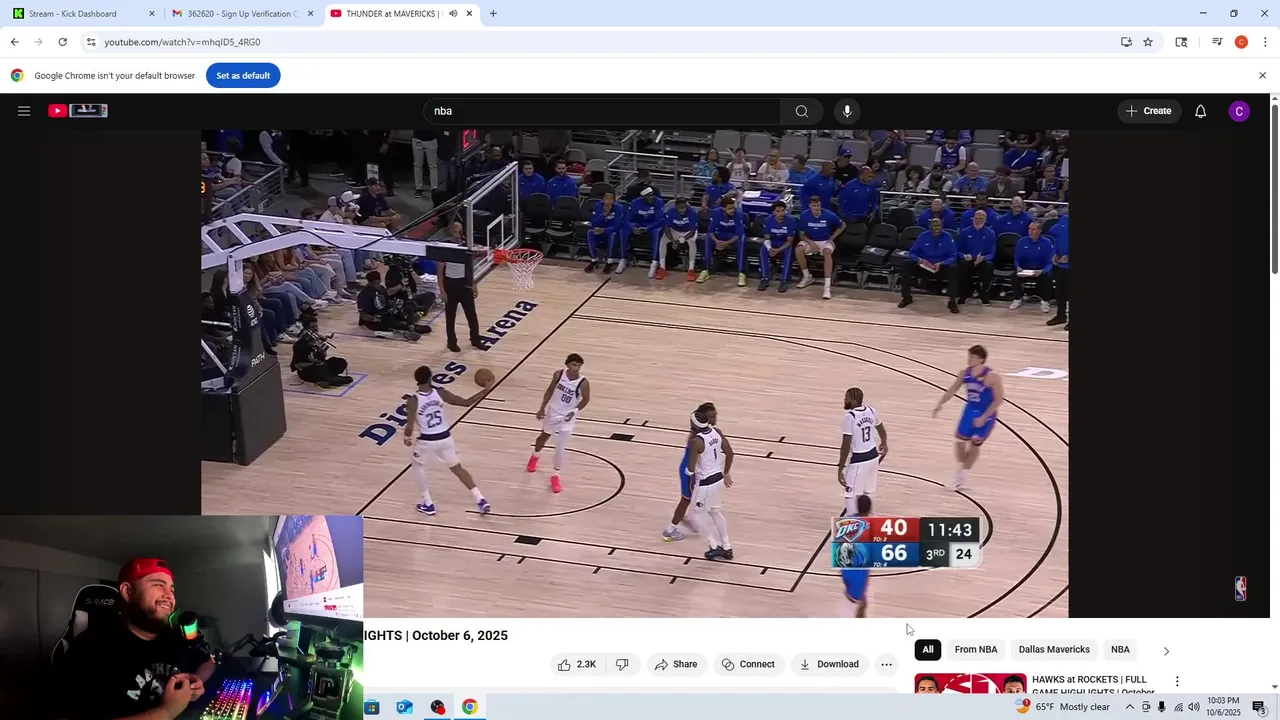Set Chrome as default browser
The width and height of the screenshot is (1280, 720).
(x=243, y=76)
